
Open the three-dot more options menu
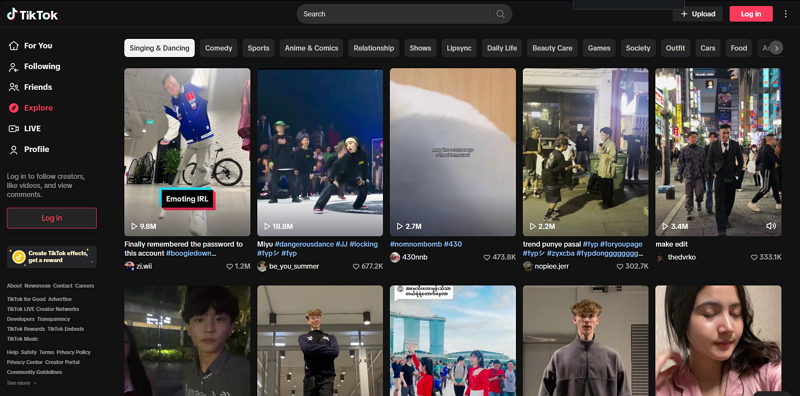pyautogui.click(x=786, y=14)
